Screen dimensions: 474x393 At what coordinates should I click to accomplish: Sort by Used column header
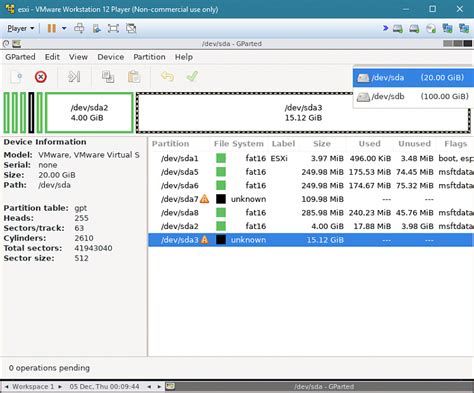369,144
